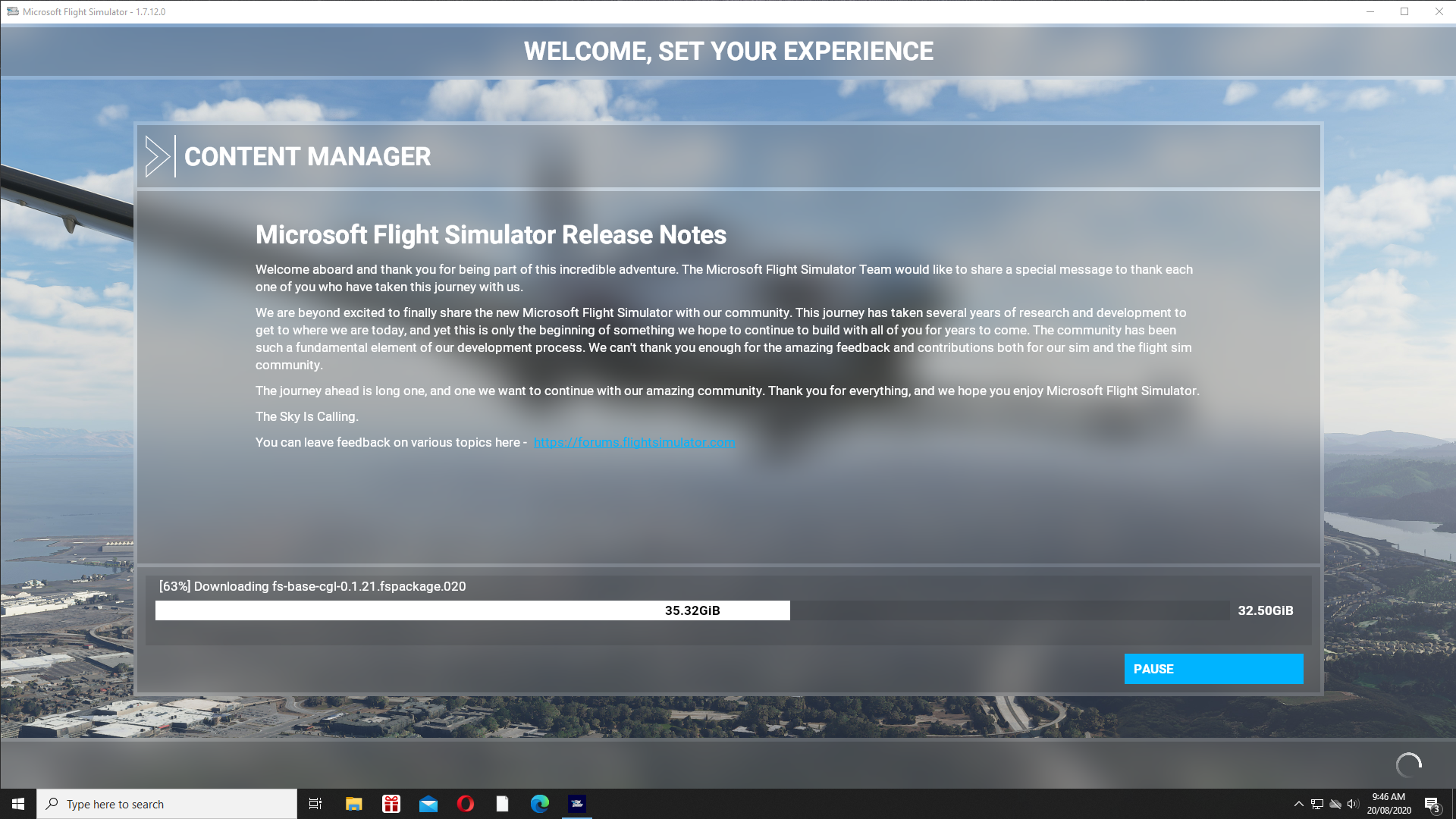The image size is (1456, 819).
Task: Click the Content Manager arrows icon
Action: click(159, 156)
